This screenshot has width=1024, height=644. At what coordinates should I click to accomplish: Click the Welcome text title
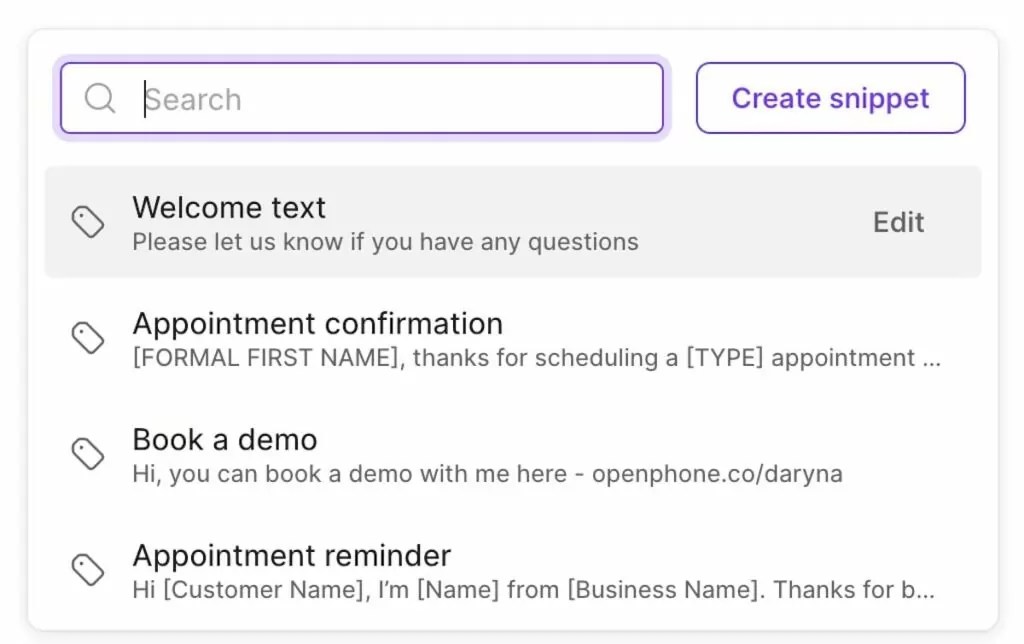[x=228, y=208]
